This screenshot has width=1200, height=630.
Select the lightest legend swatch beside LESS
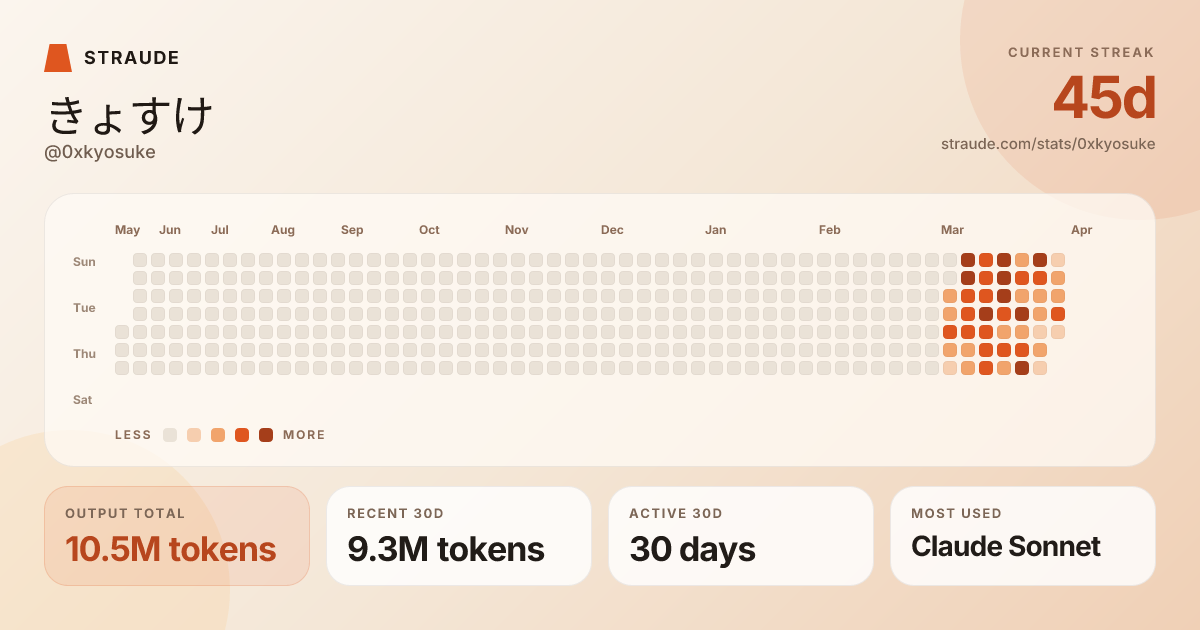pyautogui.click(x=170, y=435)
